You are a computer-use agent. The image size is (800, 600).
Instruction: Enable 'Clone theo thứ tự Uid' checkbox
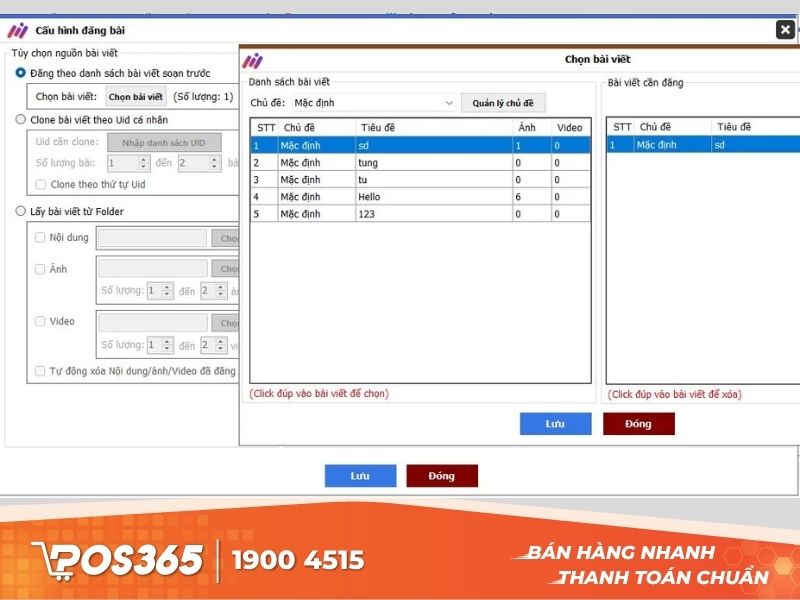coord(41,184)
